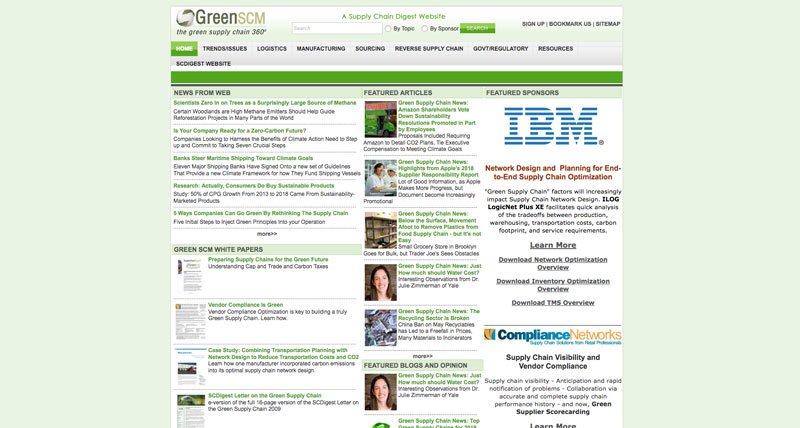Open 'Top Green Supply Chains' blog headline
Screen dimensions: 800x428
pyautogui.click(x=439, y=423)
